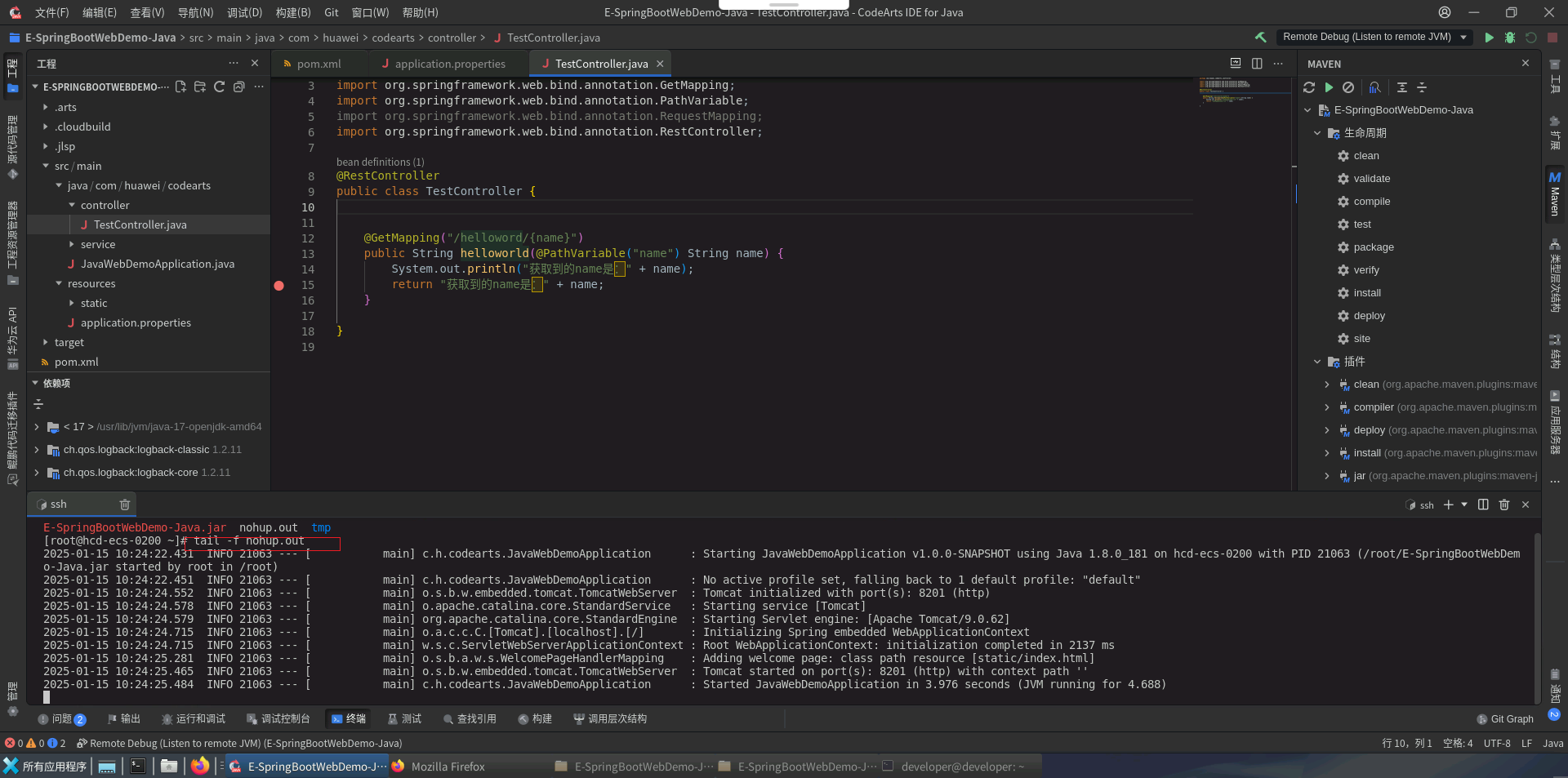Open the terminal emulator icon in taskbar
1568x778 pixels.
coord(138,767)
